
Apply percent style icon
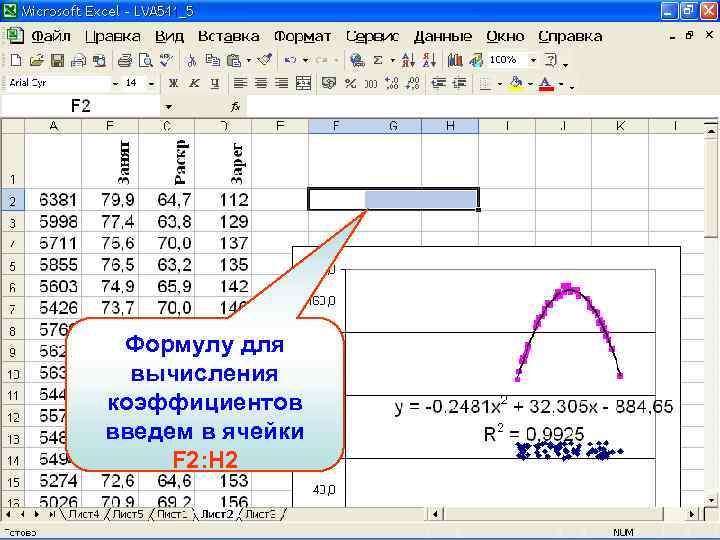[350, 83]
